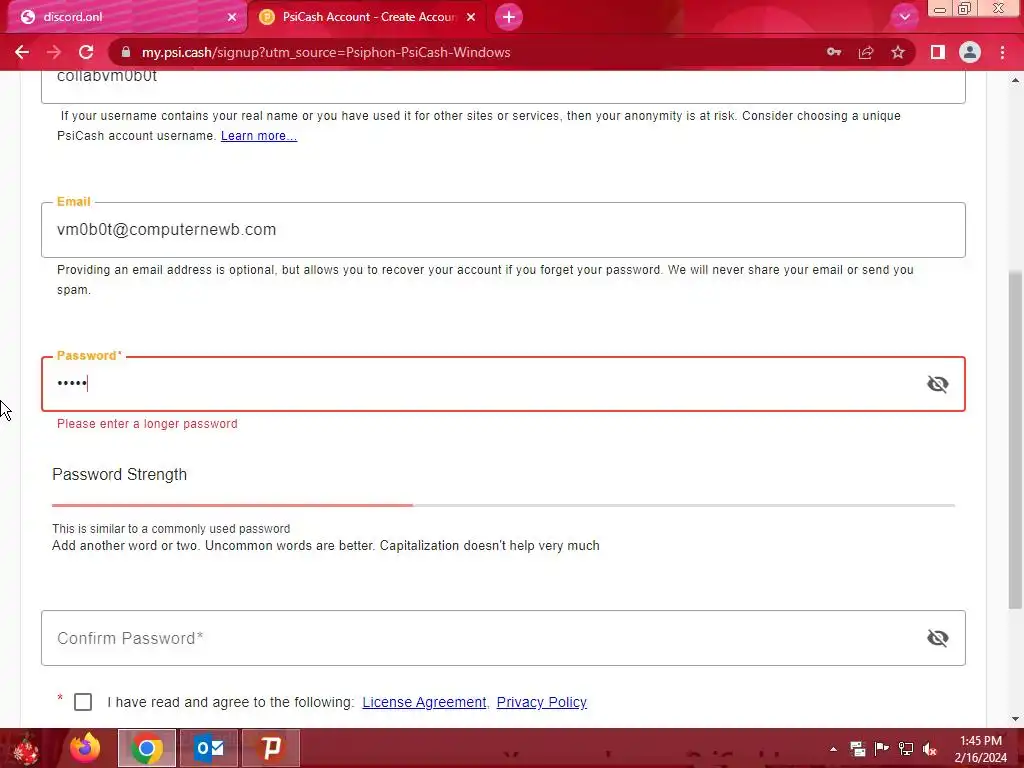Screen dimensions: 1024x768
Task: Select the PsiCash Account tab
Action: (369, 17)
